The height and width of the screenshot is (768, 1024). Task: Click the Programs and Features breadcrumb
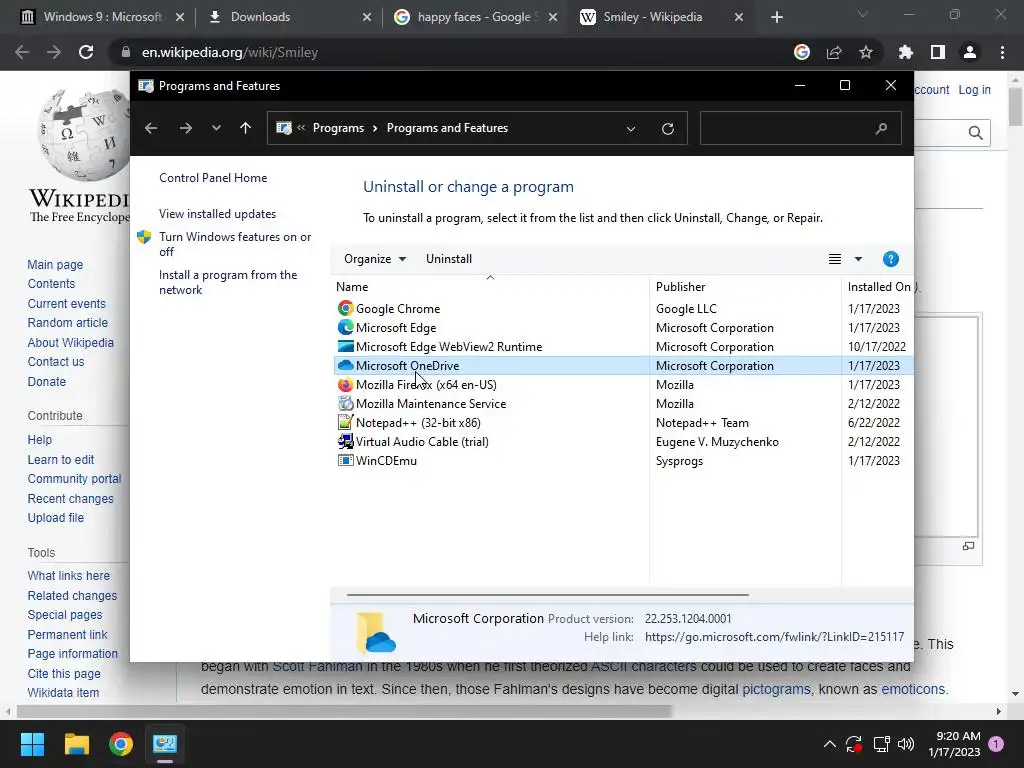pyautogui.click(x=447, y=128)
